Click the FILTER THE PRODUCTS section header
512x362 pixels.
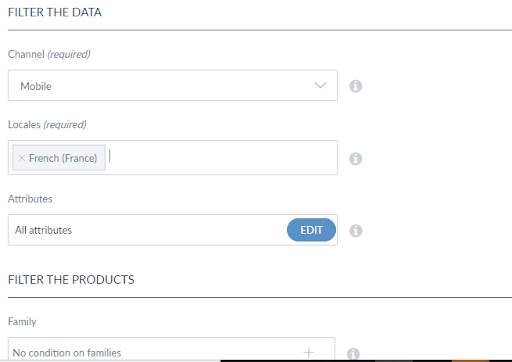click(x=71, y=280)
